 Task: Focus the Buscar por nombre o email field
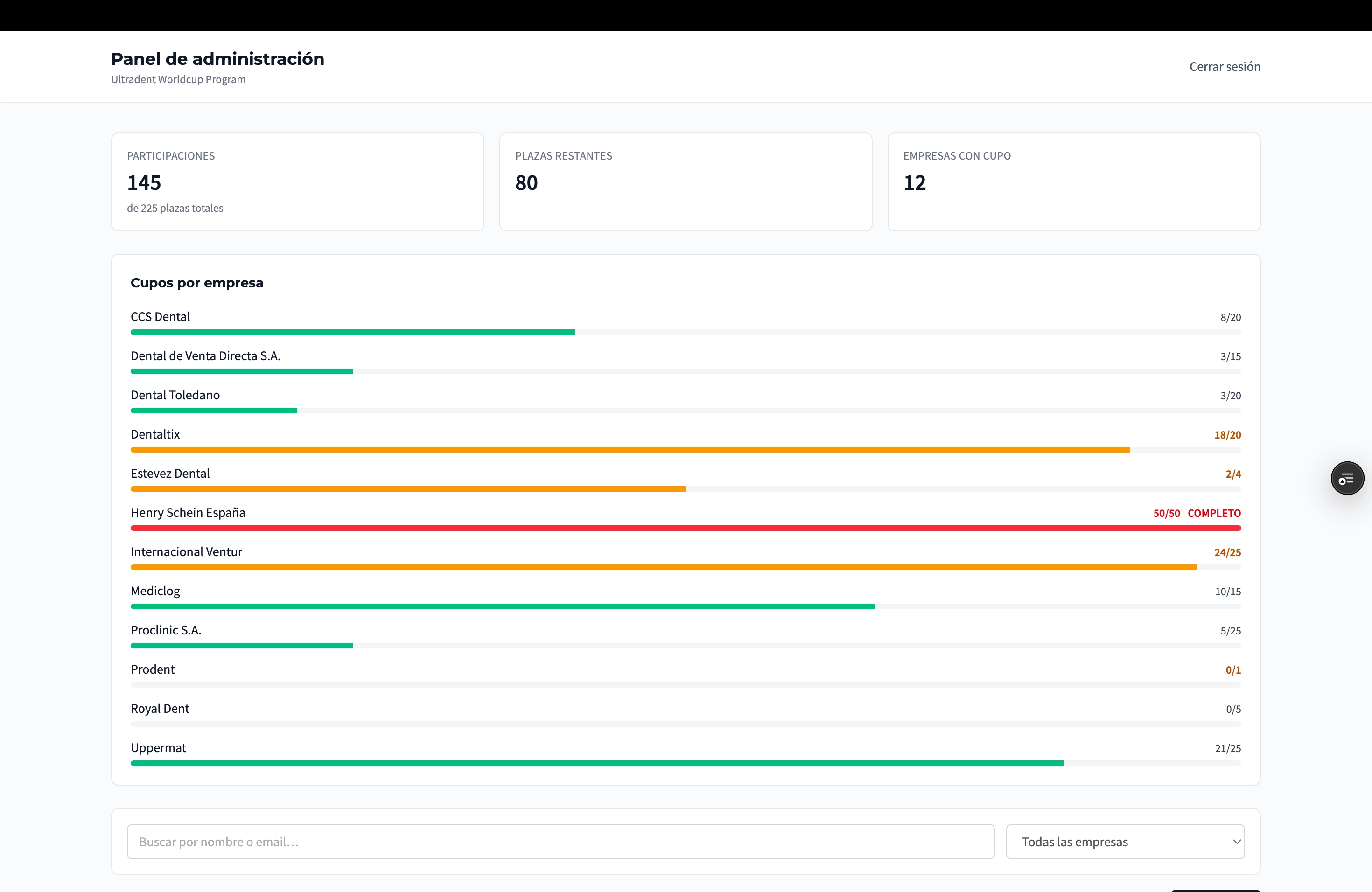[x=560, y=841]
